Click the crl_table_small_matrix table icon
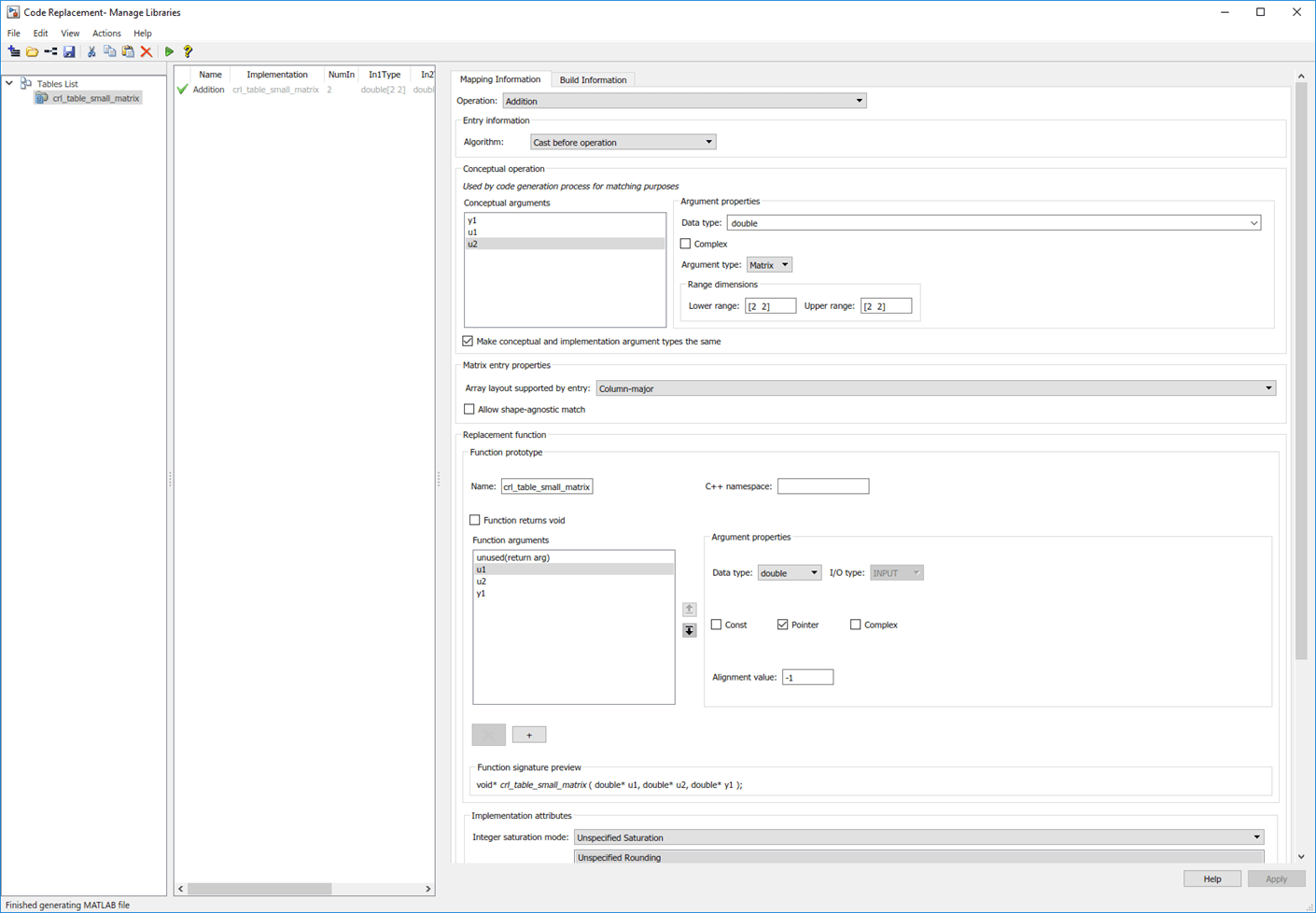The width and height of the screenshot is (1316, 913). pos(42,98)
